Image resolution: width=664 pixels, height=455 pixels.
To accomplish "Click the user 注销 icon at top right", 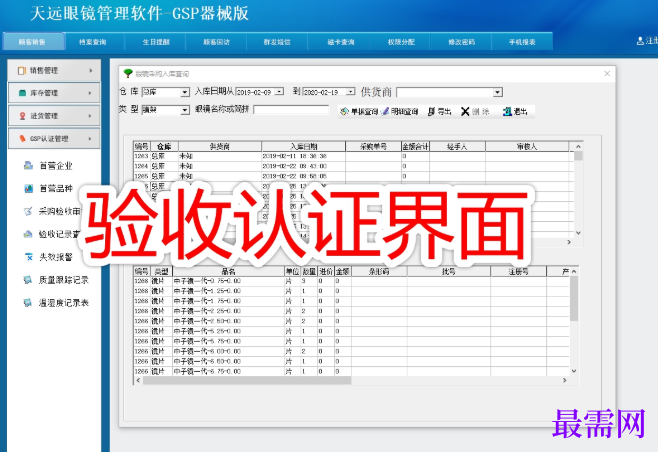I will pyautogui.click(x=640, y=41).
